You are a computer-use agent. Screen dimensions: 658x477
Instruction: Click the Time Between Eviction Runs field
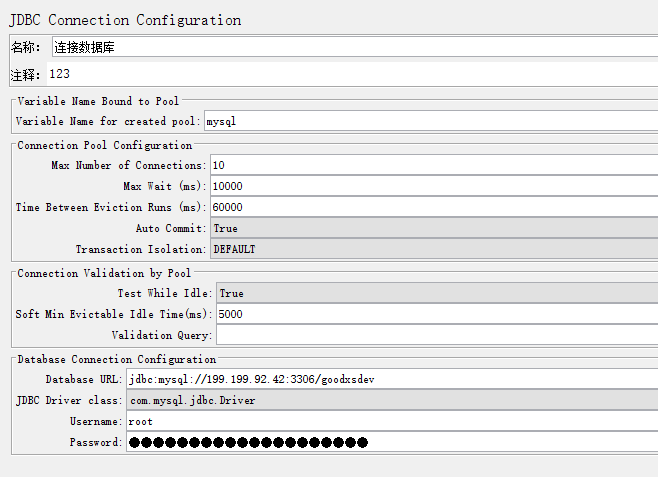(430, 207)
